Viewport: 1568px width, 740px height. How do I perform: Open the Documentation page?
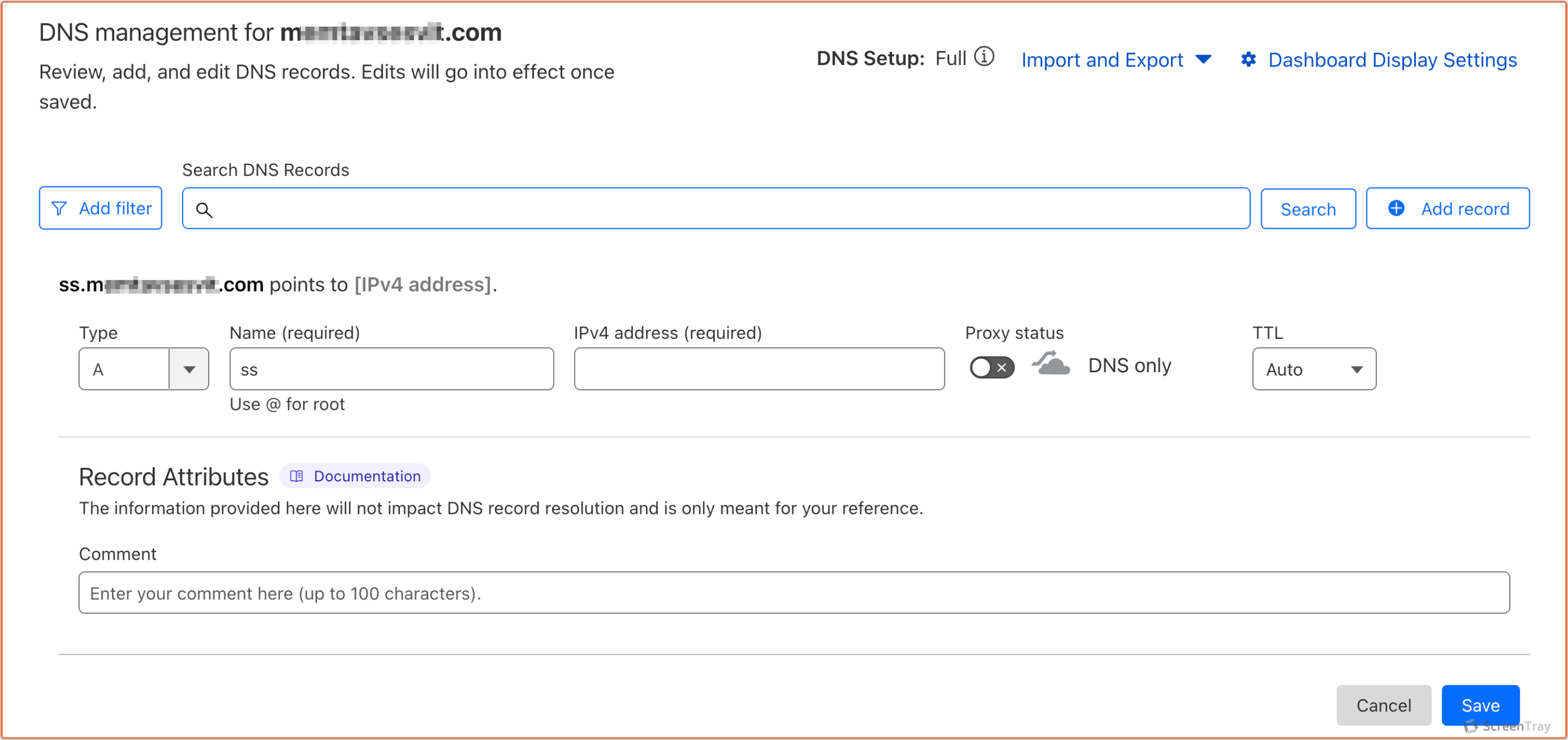[x=366, y=476]
